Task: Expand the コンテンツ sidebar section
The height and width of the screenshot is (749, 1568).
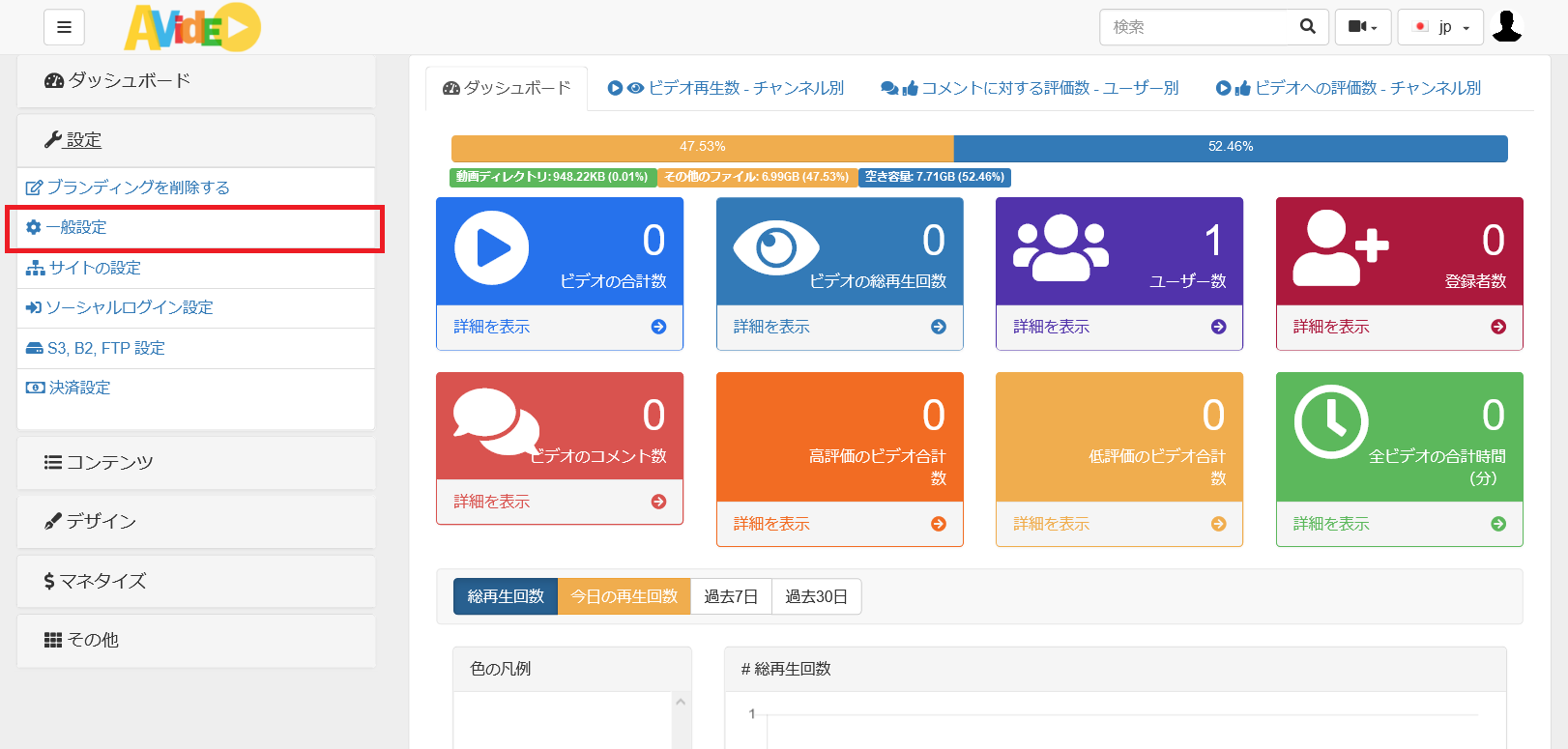Action: [196, 463]
